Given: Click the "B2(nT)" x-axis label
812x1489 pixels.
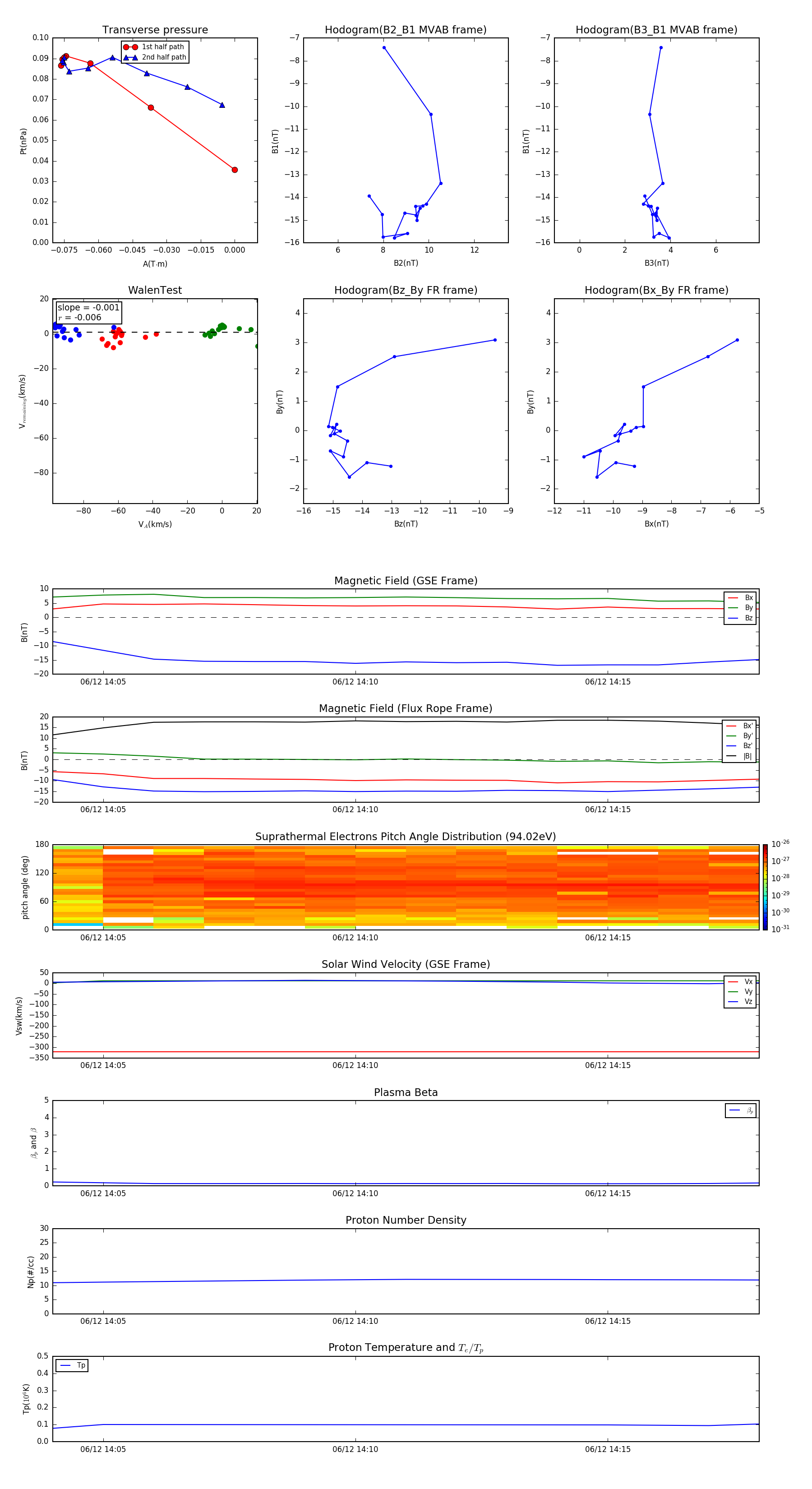Looking at the screenshot, I should point(406,263).
